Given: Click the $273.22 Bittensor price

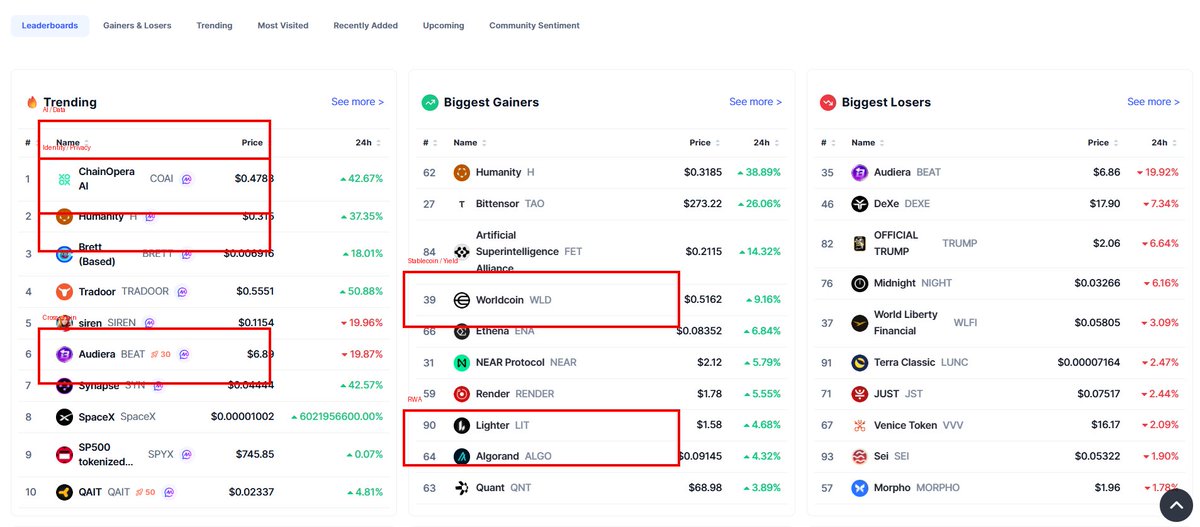Looking at the screenshot, I should (x=703, y=204).
